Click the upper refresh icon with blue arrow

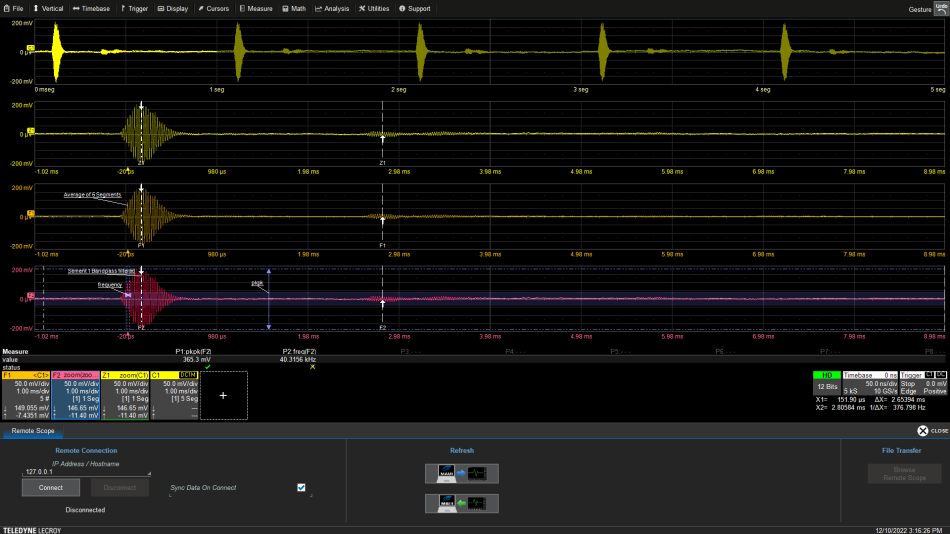pos(461,473)
